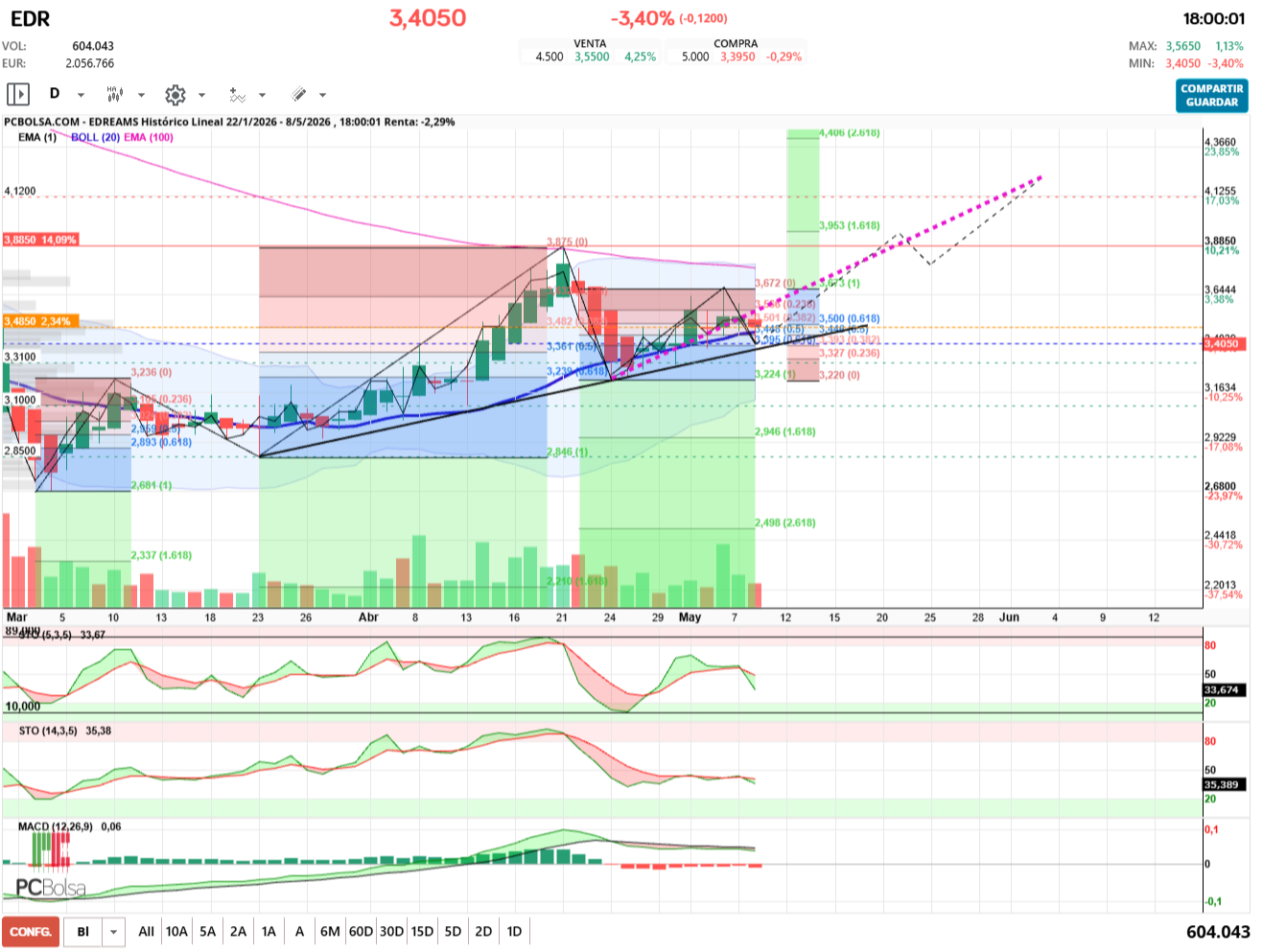This screenshot has width=1263, height=952.
Task: Select the 2D time range
Action: click(483, 932)
